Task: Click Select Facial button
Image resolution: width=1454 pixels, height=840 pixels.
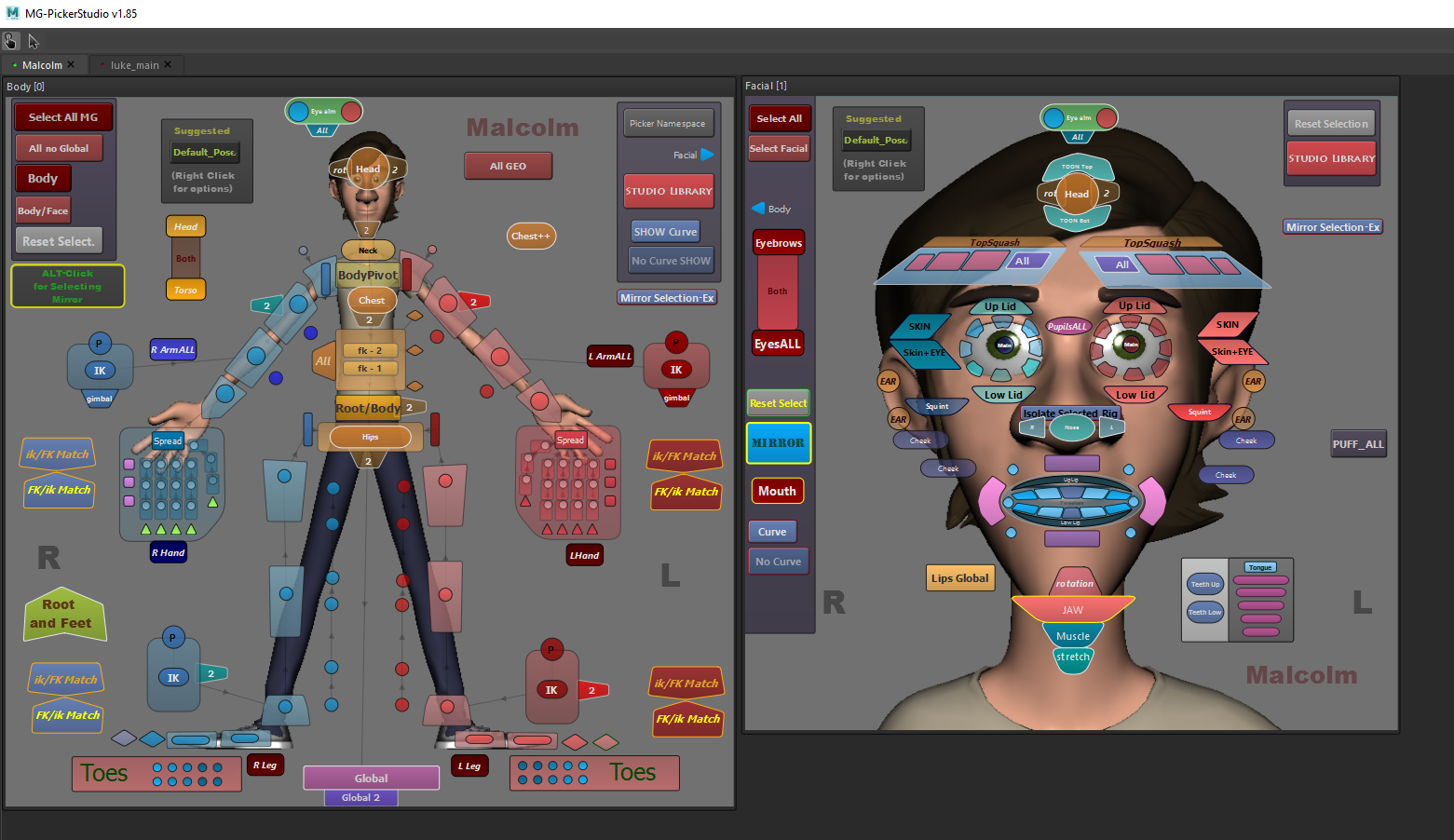Action: [779, 148]
